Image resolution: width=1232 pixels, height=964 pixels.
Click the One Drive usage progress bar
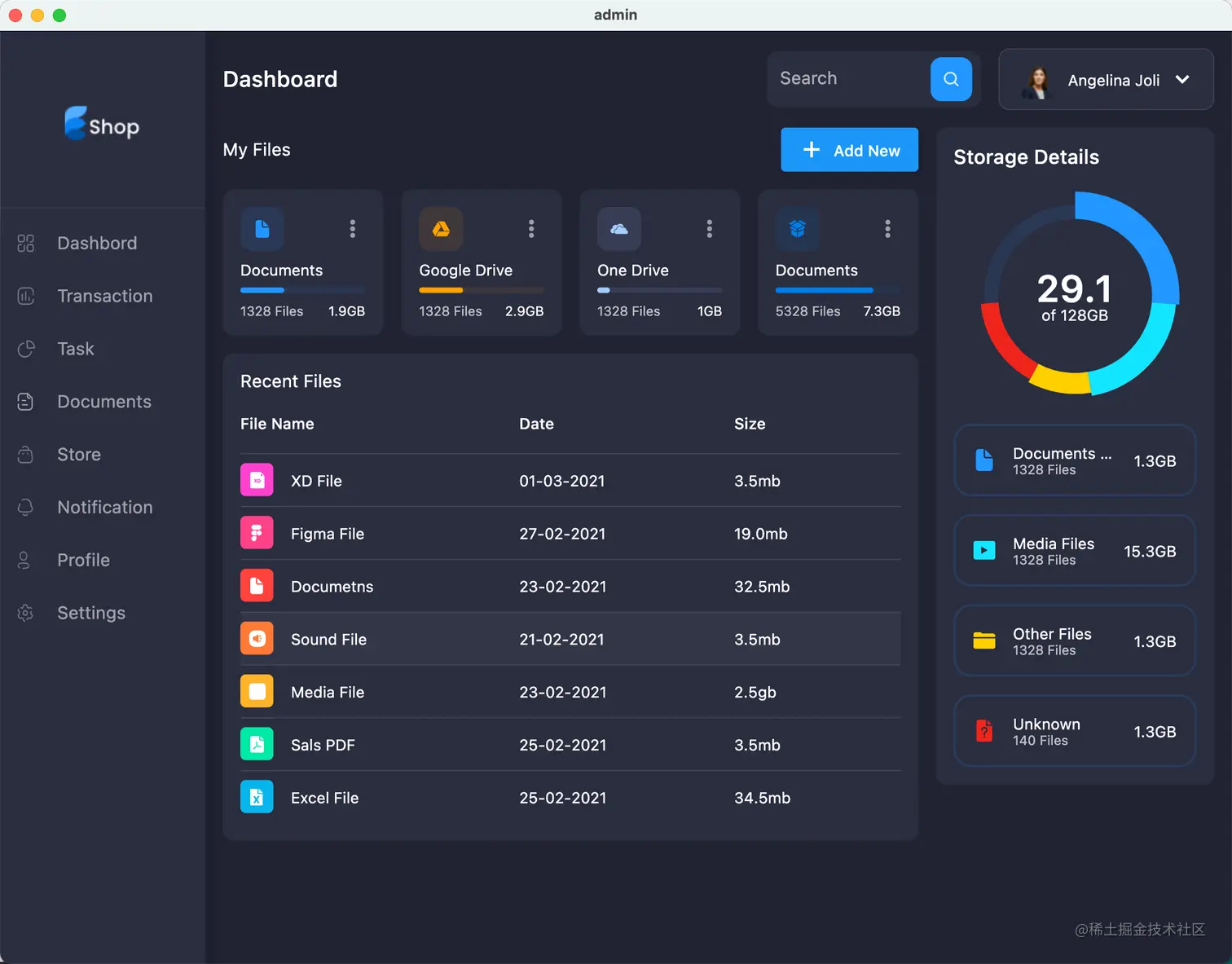[x=659, y=290]
